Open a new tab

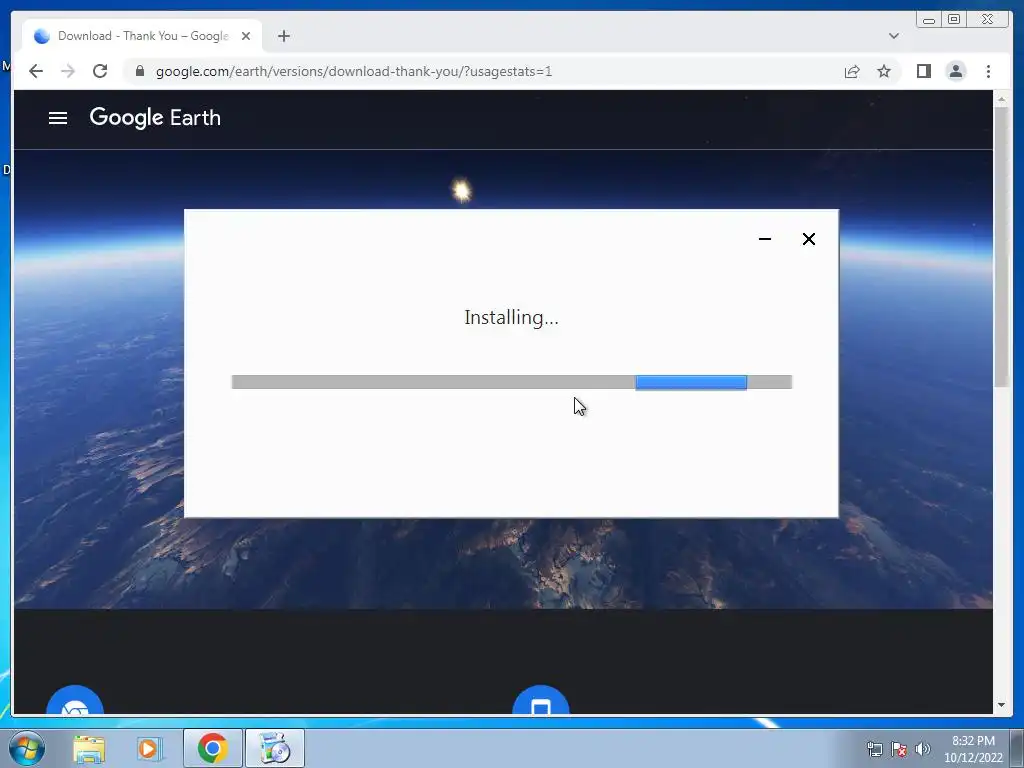[283, 36]
